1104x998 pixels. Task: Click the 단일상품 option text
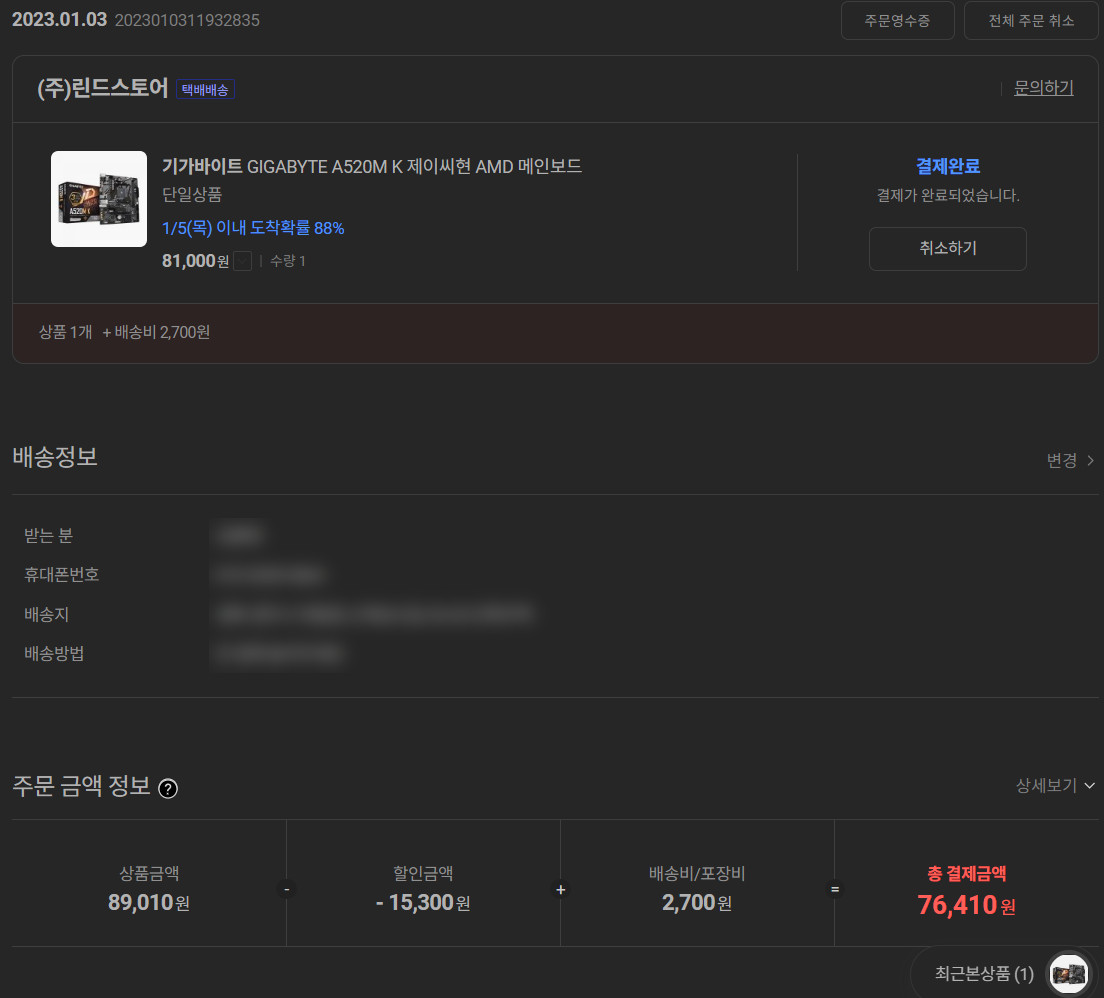tap(192, 194)
